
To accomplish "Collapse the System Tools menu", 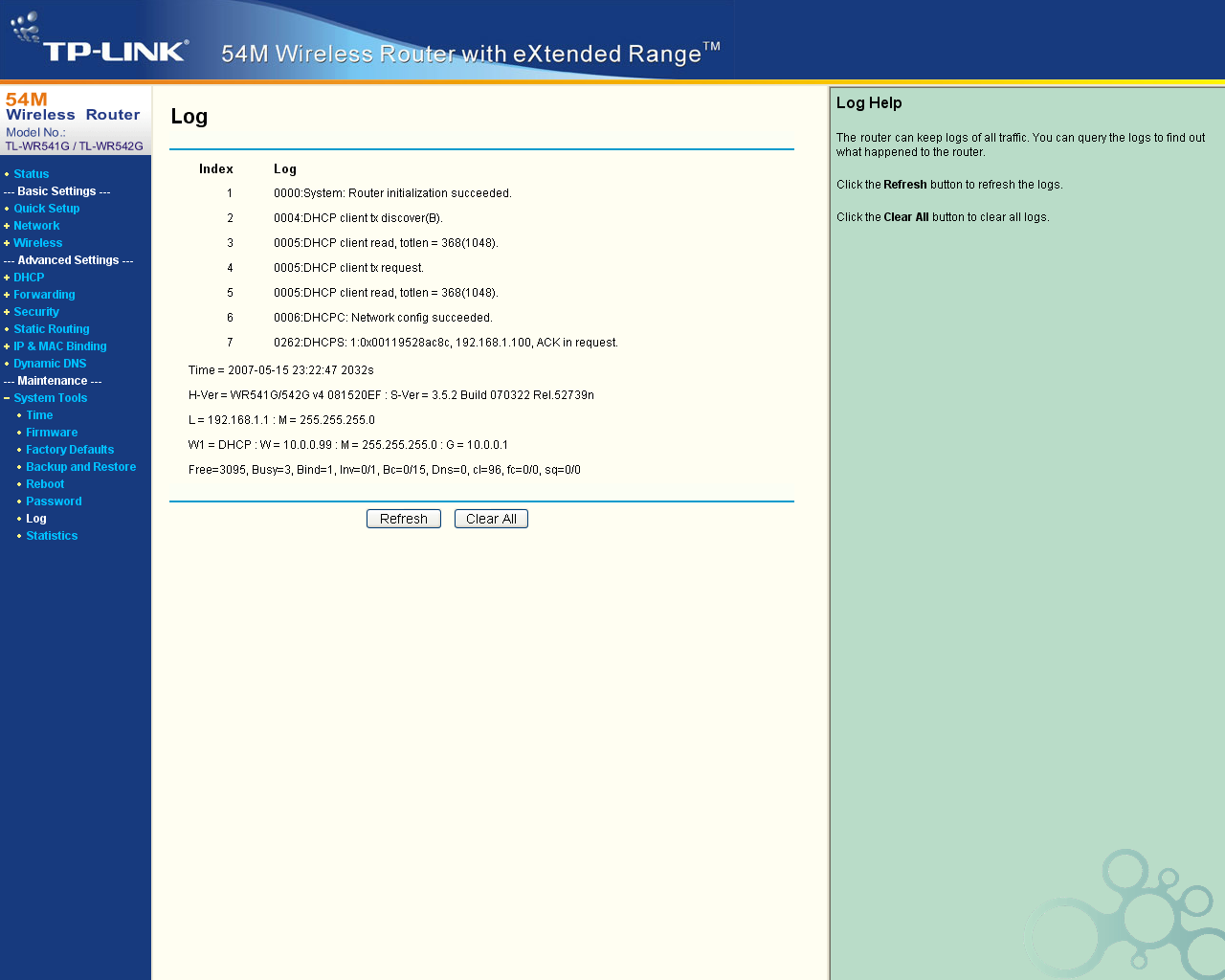I will 50,398.
